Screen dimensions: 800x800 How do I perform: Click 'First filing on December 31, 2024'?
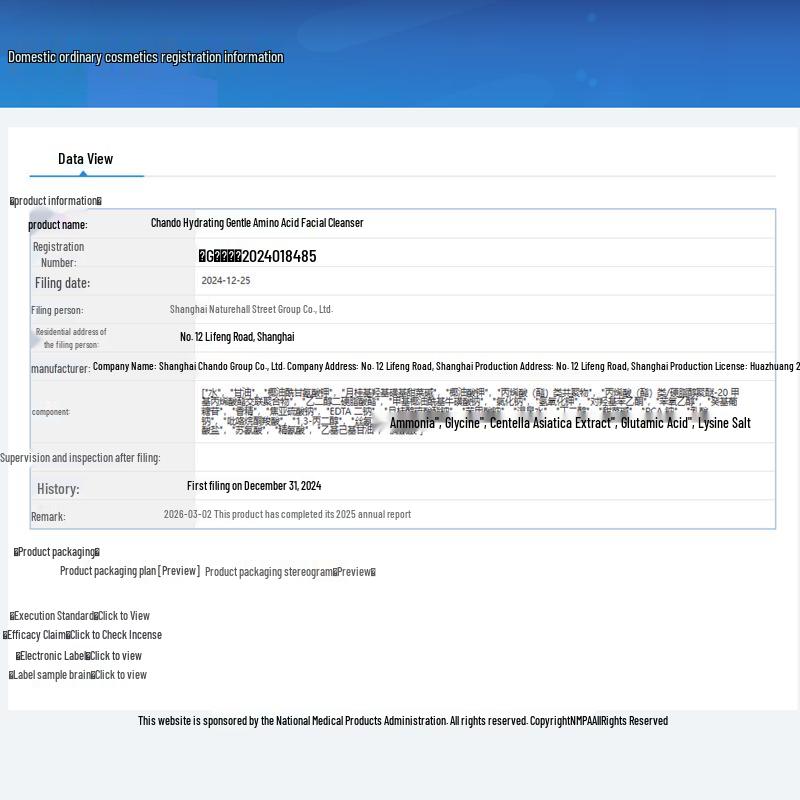(x=254, y=486)
